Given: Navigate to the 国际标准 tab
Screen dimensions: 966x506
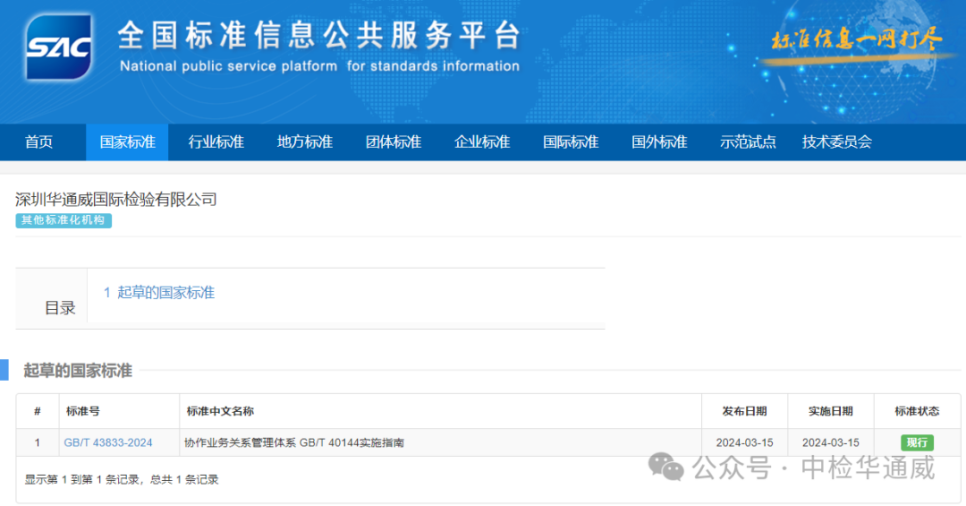Looking at the screenshot, I should tap(570, 142).
